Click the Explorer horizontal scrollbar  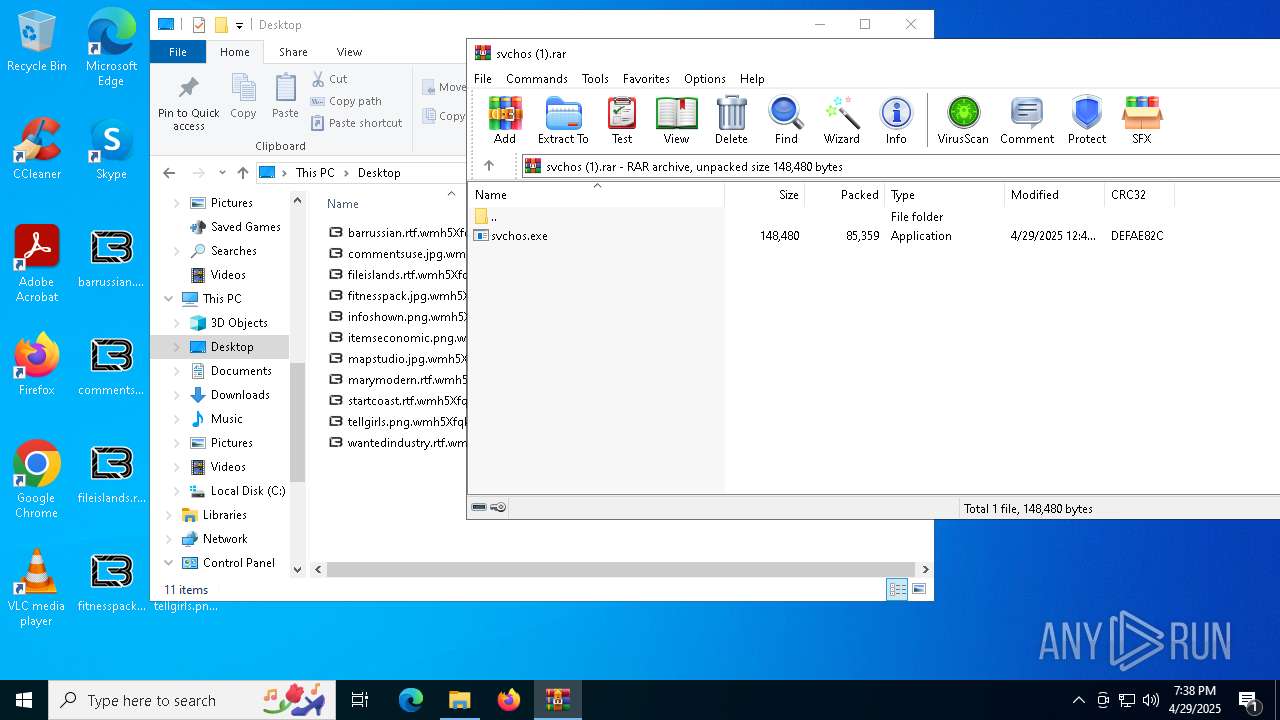coord(621,569)
